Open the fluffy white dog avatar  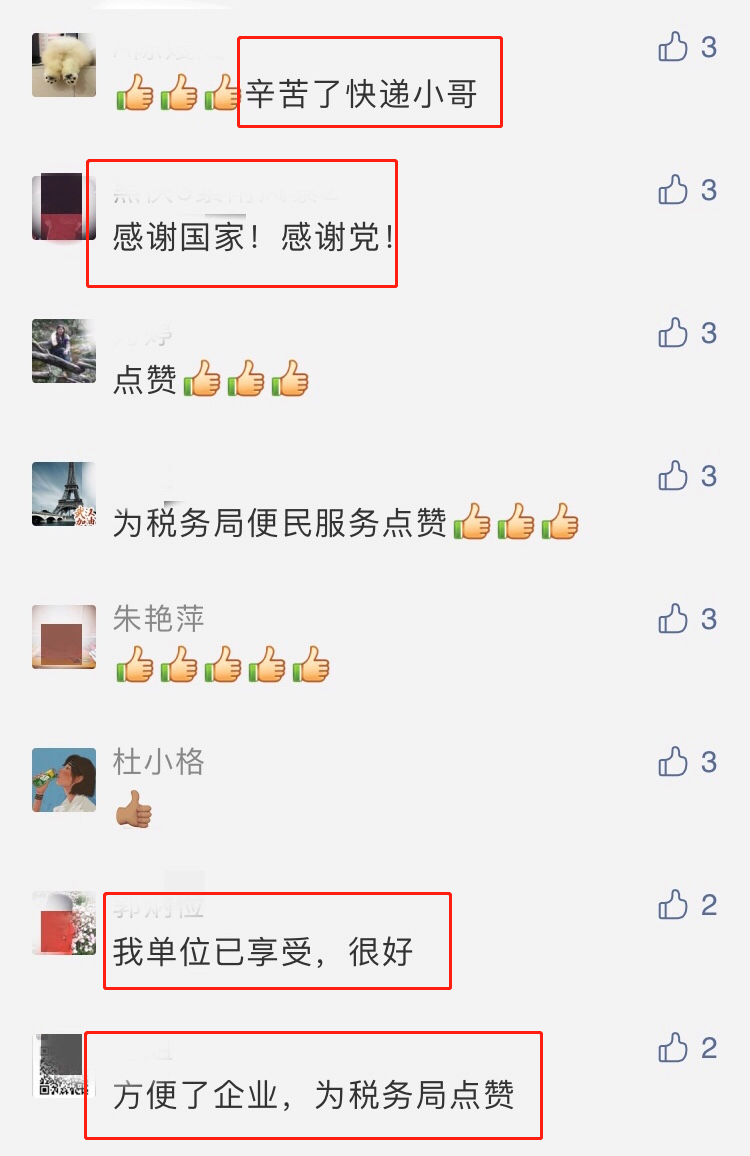click(64, 65)
